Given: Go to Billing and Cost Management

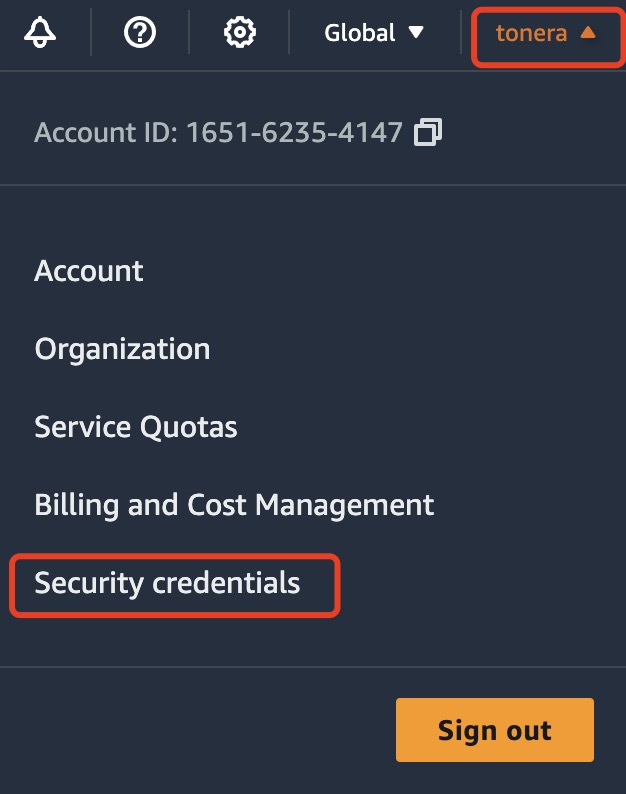Looking at the screenshot, I should [234, 505].
